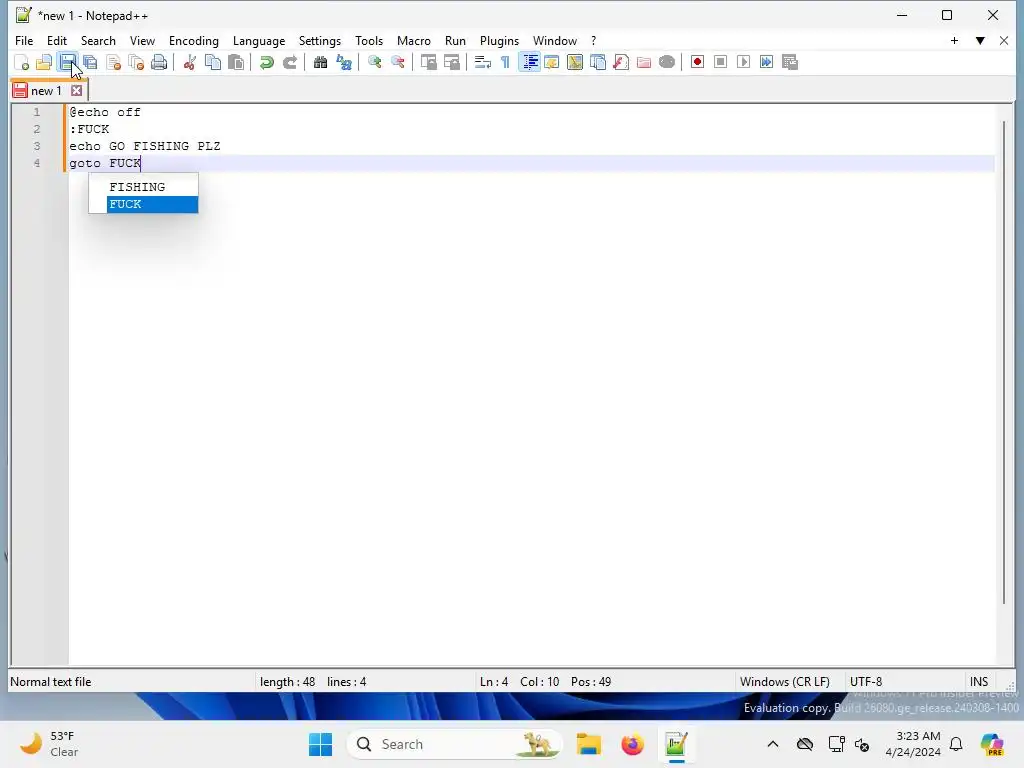The image size is (1024, 768).
Task: Zoom in using magnifier plus icon
Action: [374, 63]
